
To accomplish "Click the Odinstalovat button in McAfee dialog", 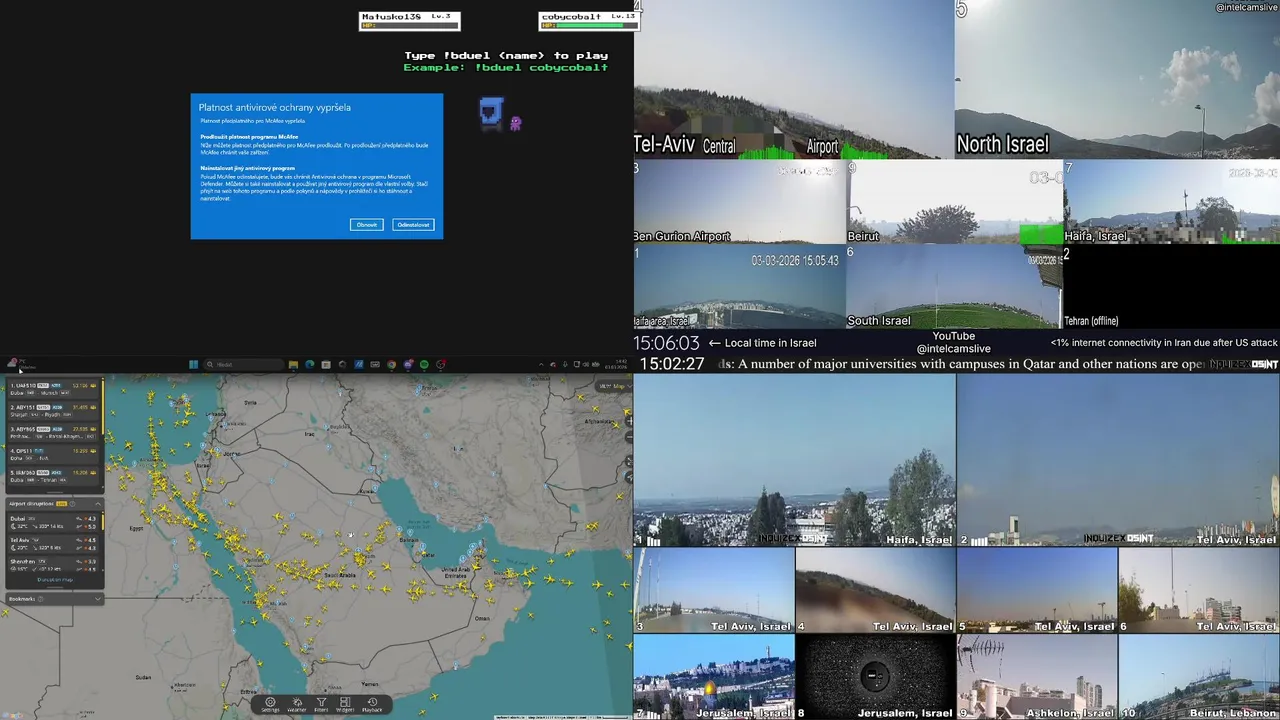I will click(413, 225).
